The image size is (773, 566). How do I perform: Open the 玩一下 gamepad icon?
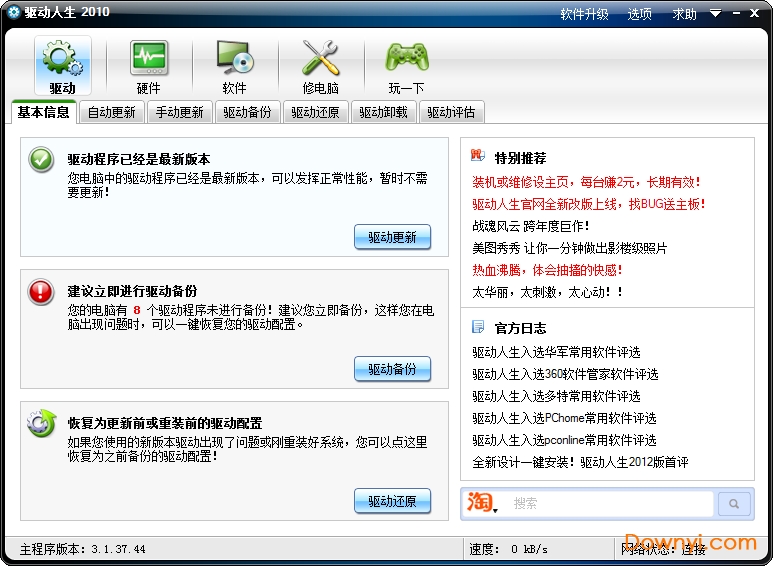coord(406,60)
